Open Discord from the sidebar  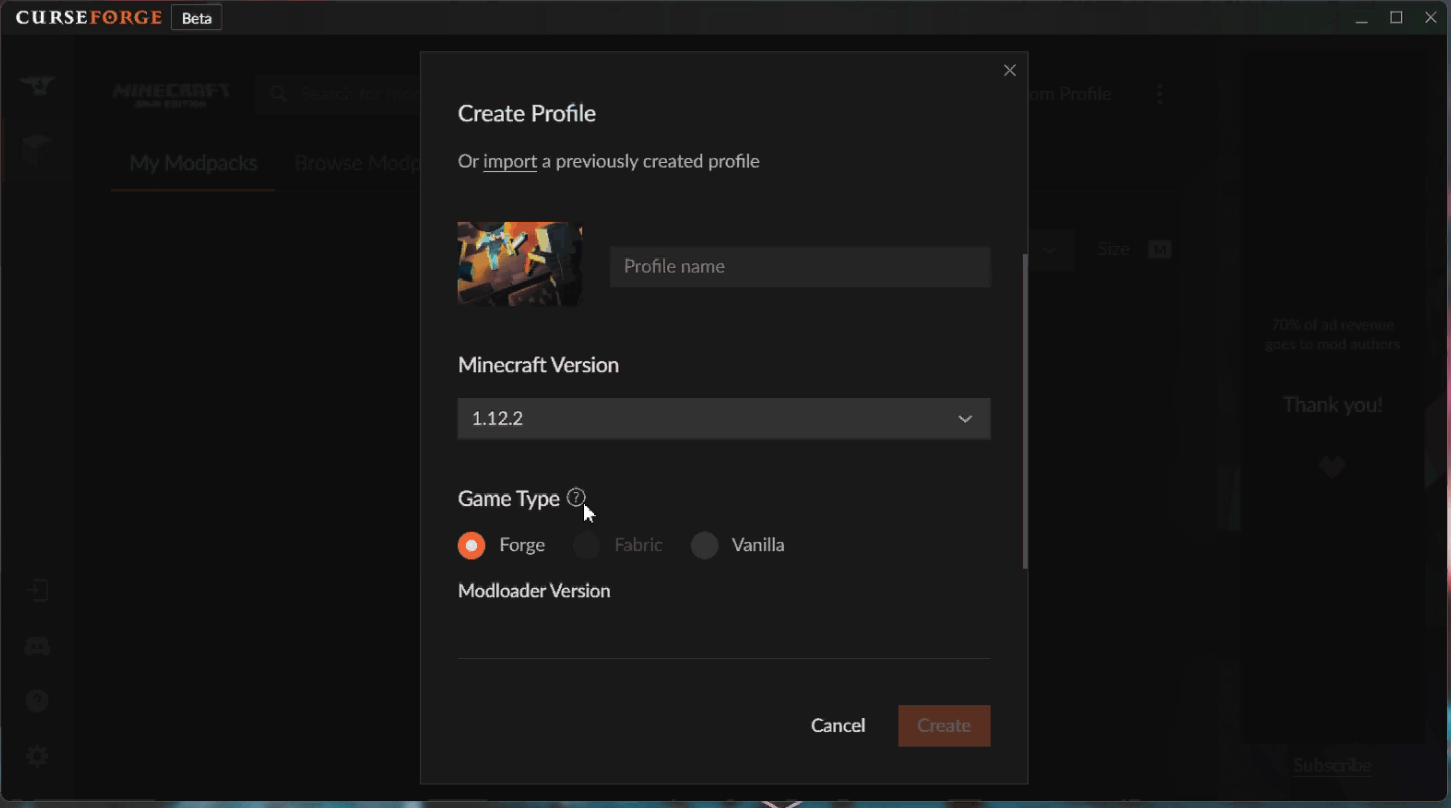click(x=37, y=646)
